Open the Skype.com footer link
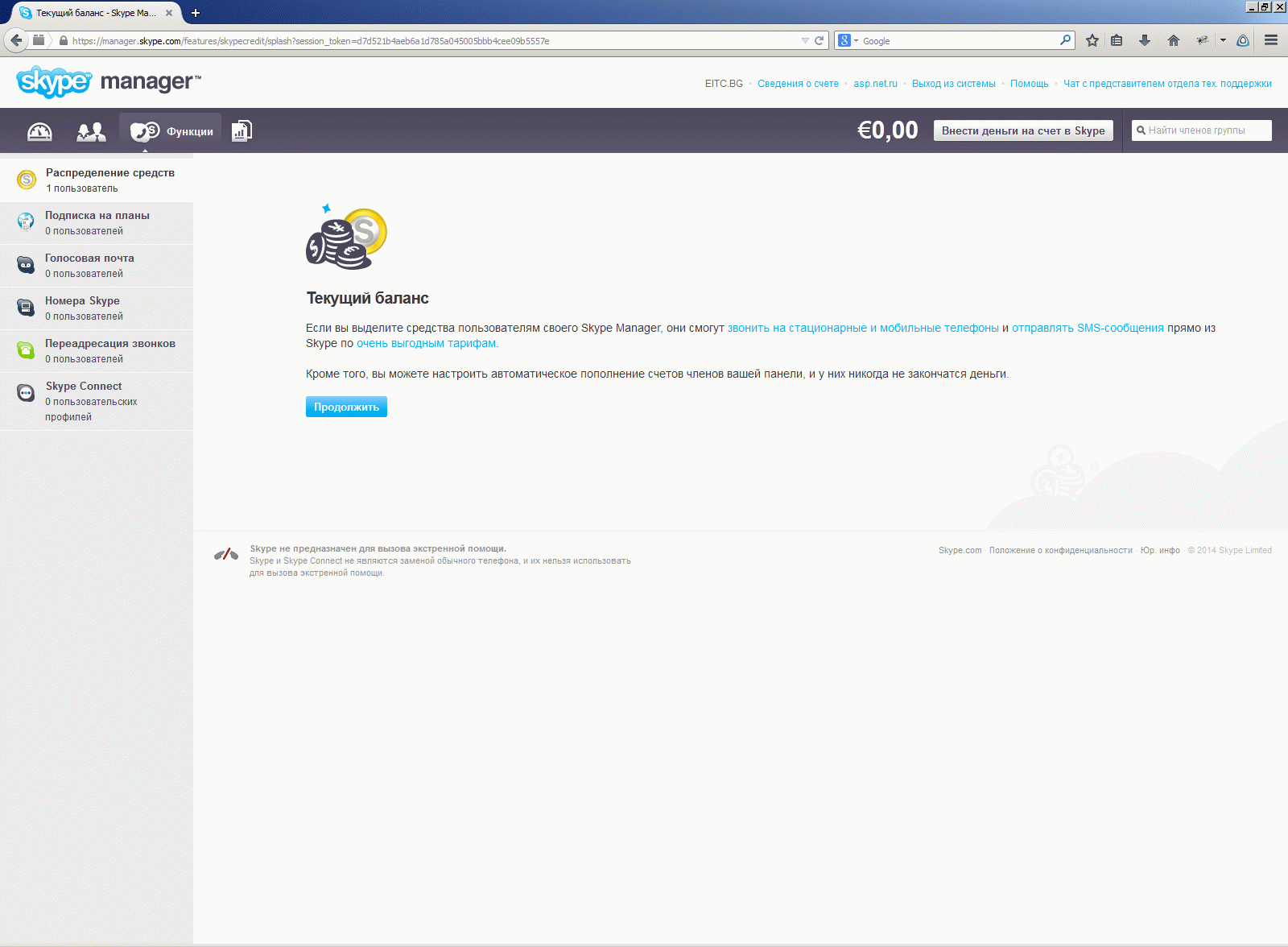1288x947 pixels. [x=960, y=551]
